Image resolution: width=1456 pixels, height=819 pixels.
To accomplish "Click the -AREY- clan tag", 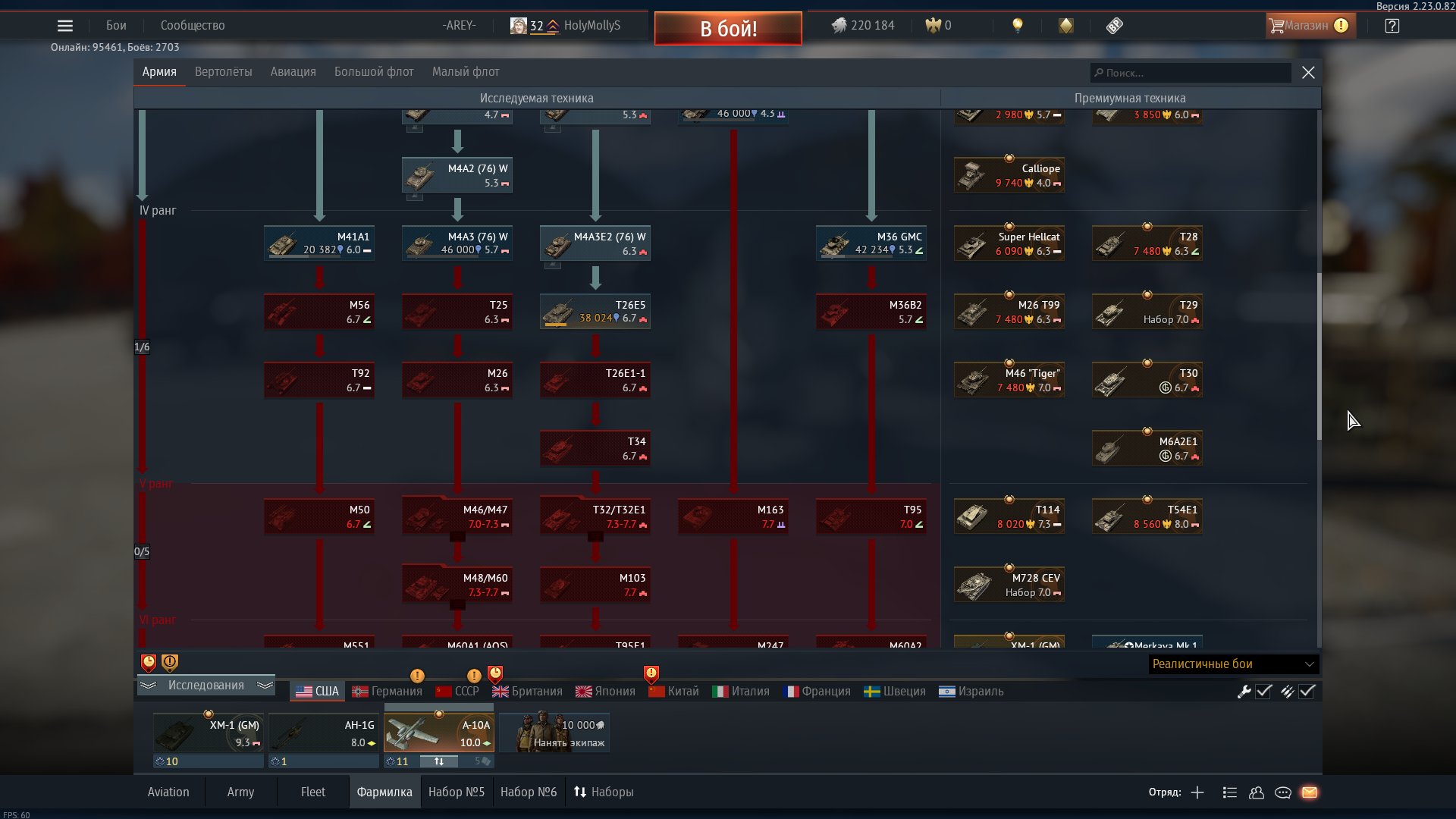I will click(x=459, y=26).
